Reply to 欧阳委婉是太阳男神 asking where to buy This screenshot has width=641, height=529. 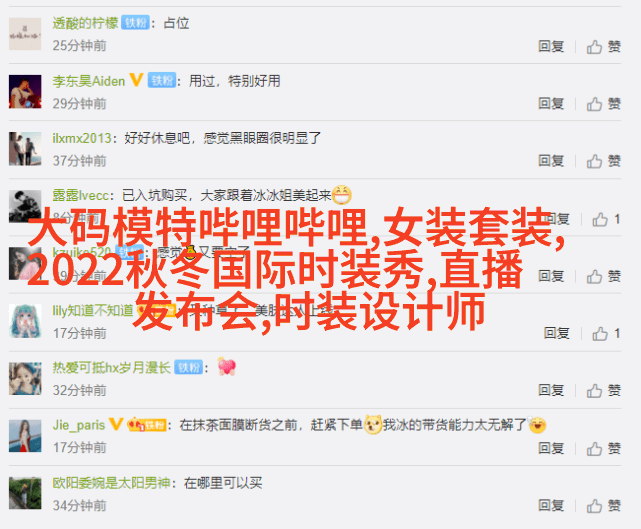(551, 505)
